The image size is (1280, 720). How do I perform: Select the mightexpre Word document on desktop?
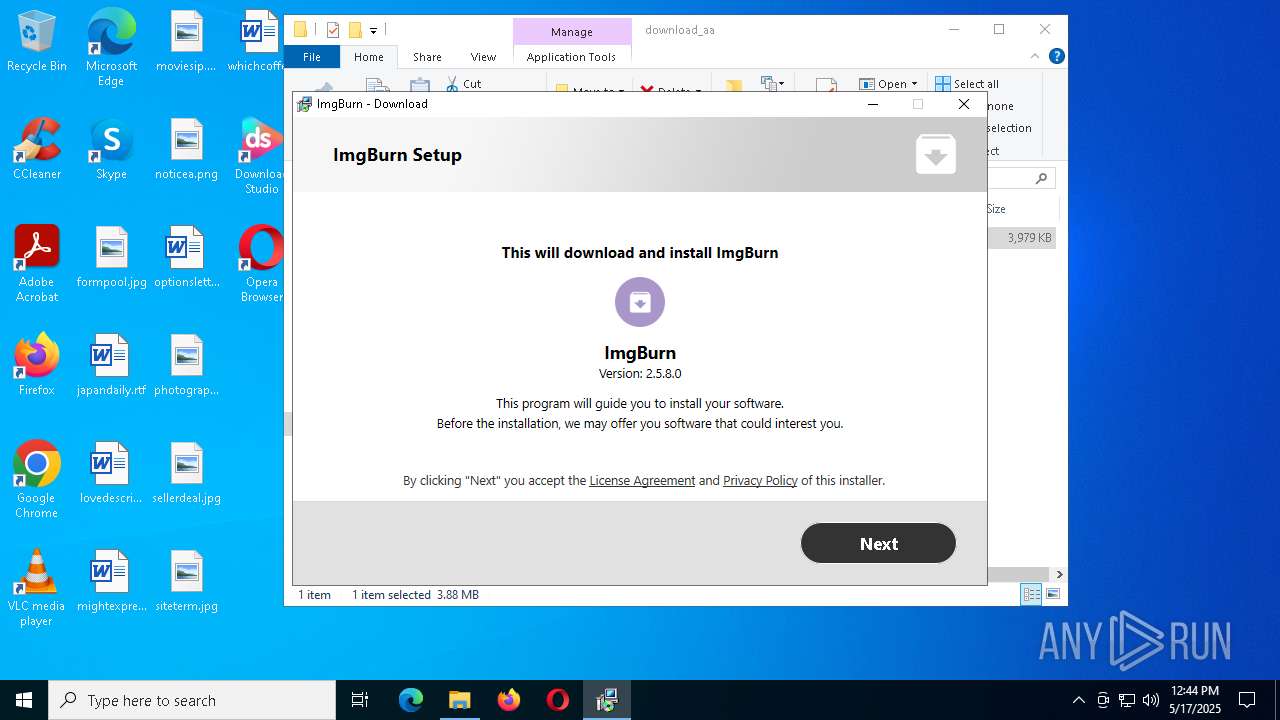[x=111, y=581]
